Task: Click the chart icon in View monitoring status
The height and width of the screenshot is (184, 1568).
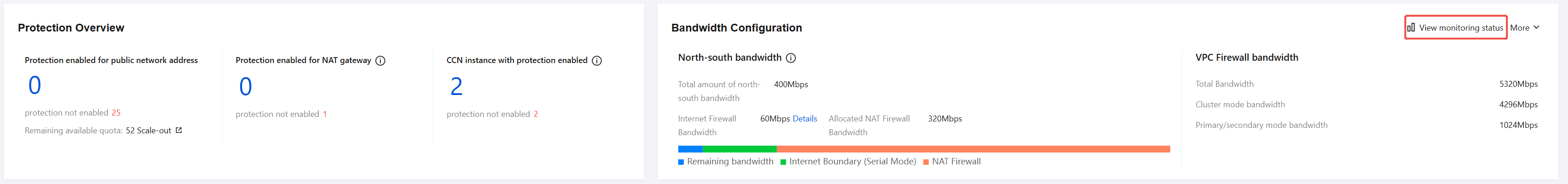Action: click(x=1411, y=27)
